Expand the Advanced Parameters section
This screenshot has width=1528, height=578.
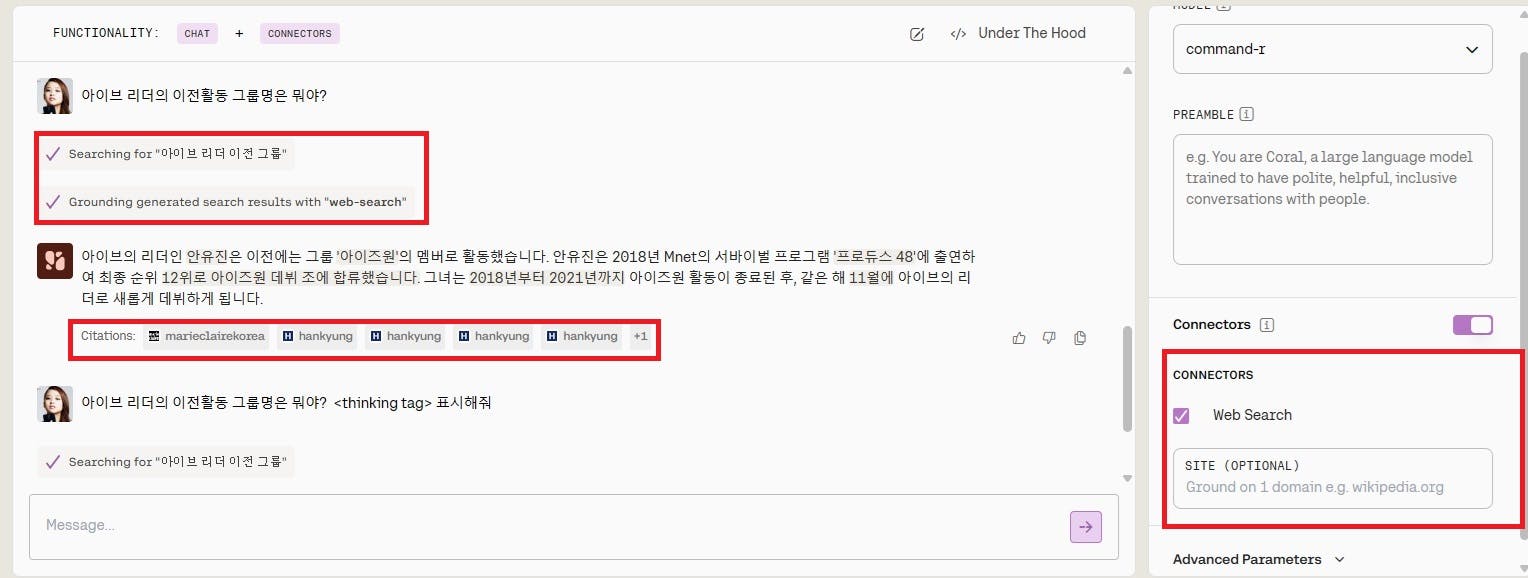click(1258, 559)
